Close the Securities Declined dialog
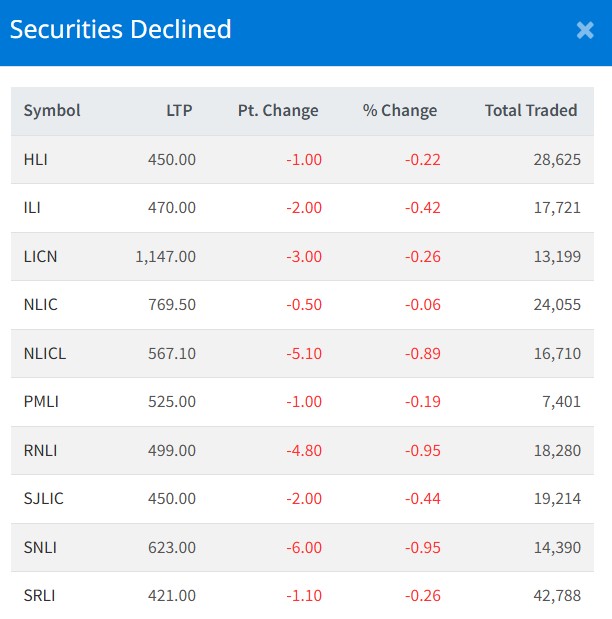 click(585, 30)
